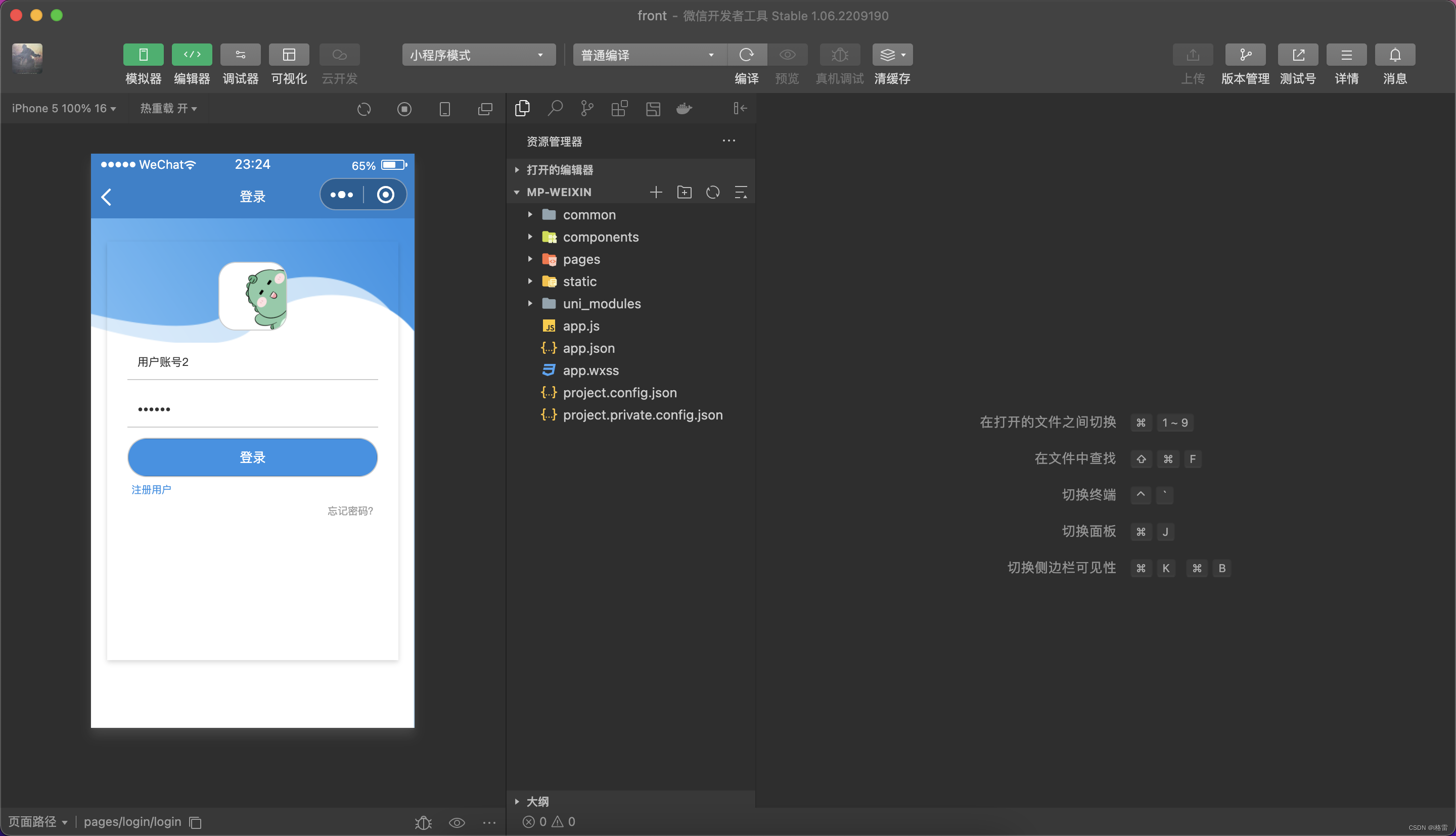Open the register user link

151,490
